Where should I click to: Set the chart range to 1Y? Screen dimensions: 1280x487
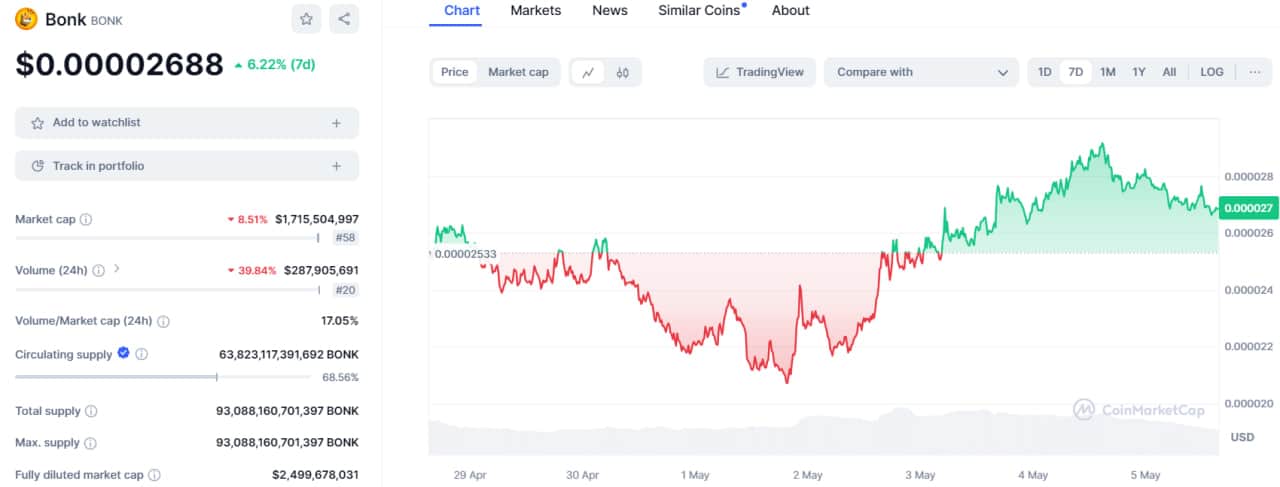click(x=1139, y=72)
